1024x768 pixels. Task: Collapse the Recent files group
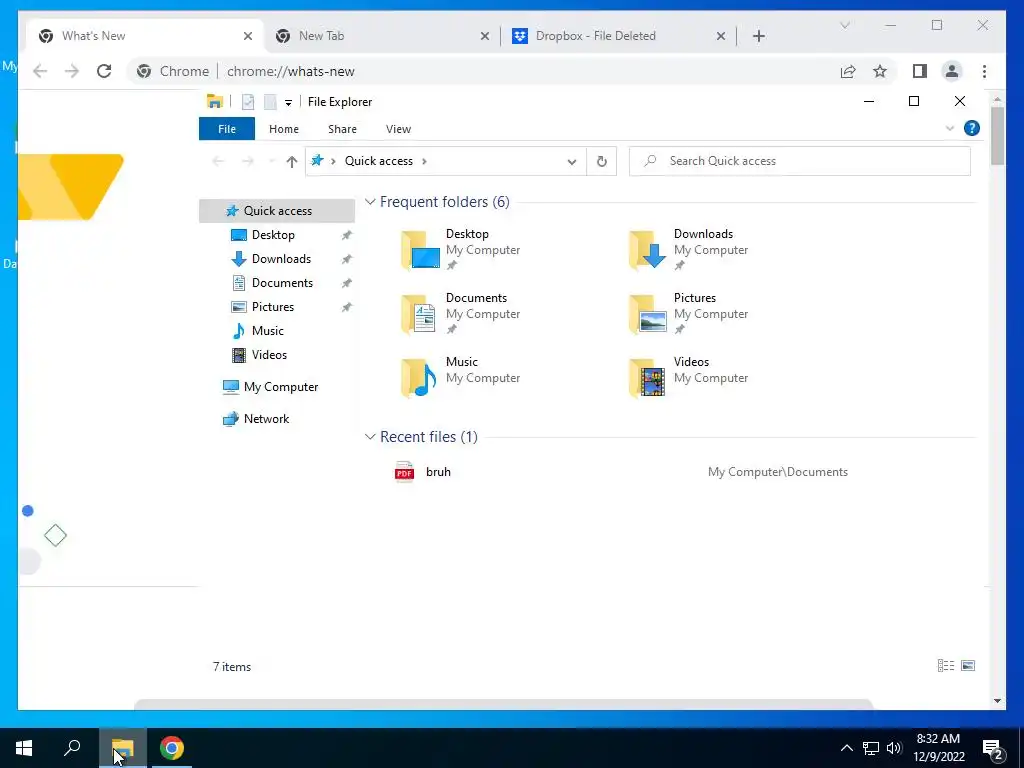pos(370,437)
